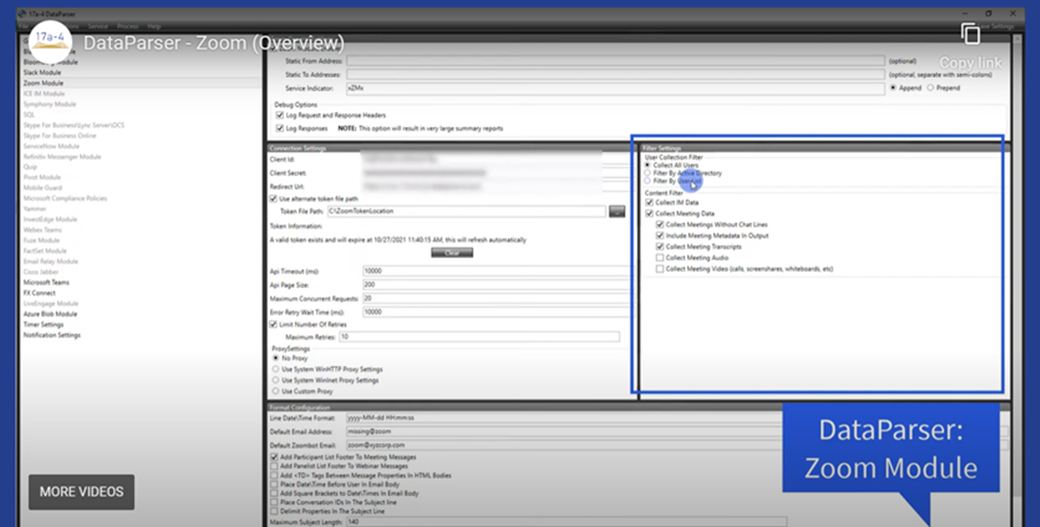Click browse button beside Token File Path

(x=616, y=211)
